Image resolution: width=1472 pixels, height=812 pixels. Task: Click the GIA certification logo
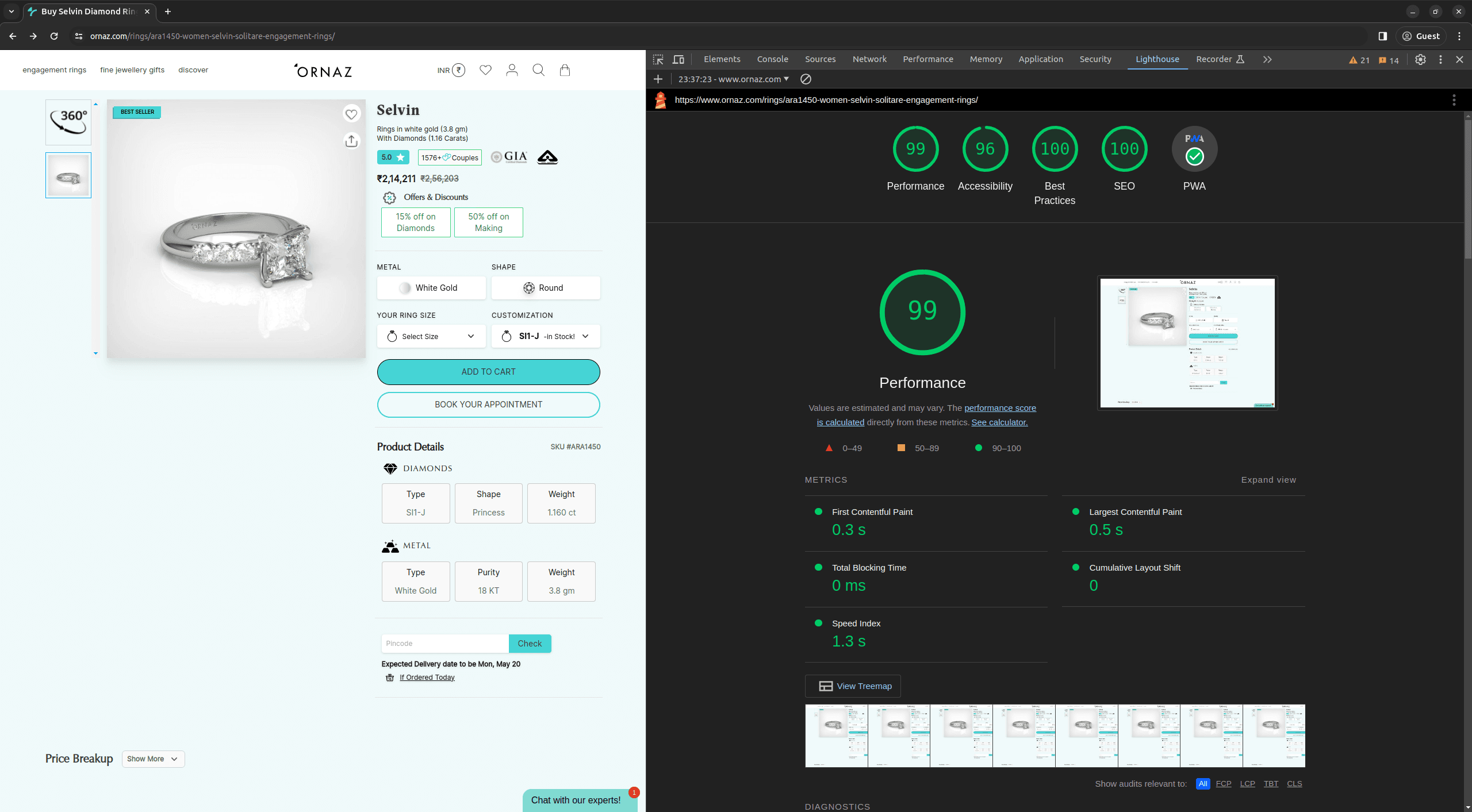(x=509, y=157)
